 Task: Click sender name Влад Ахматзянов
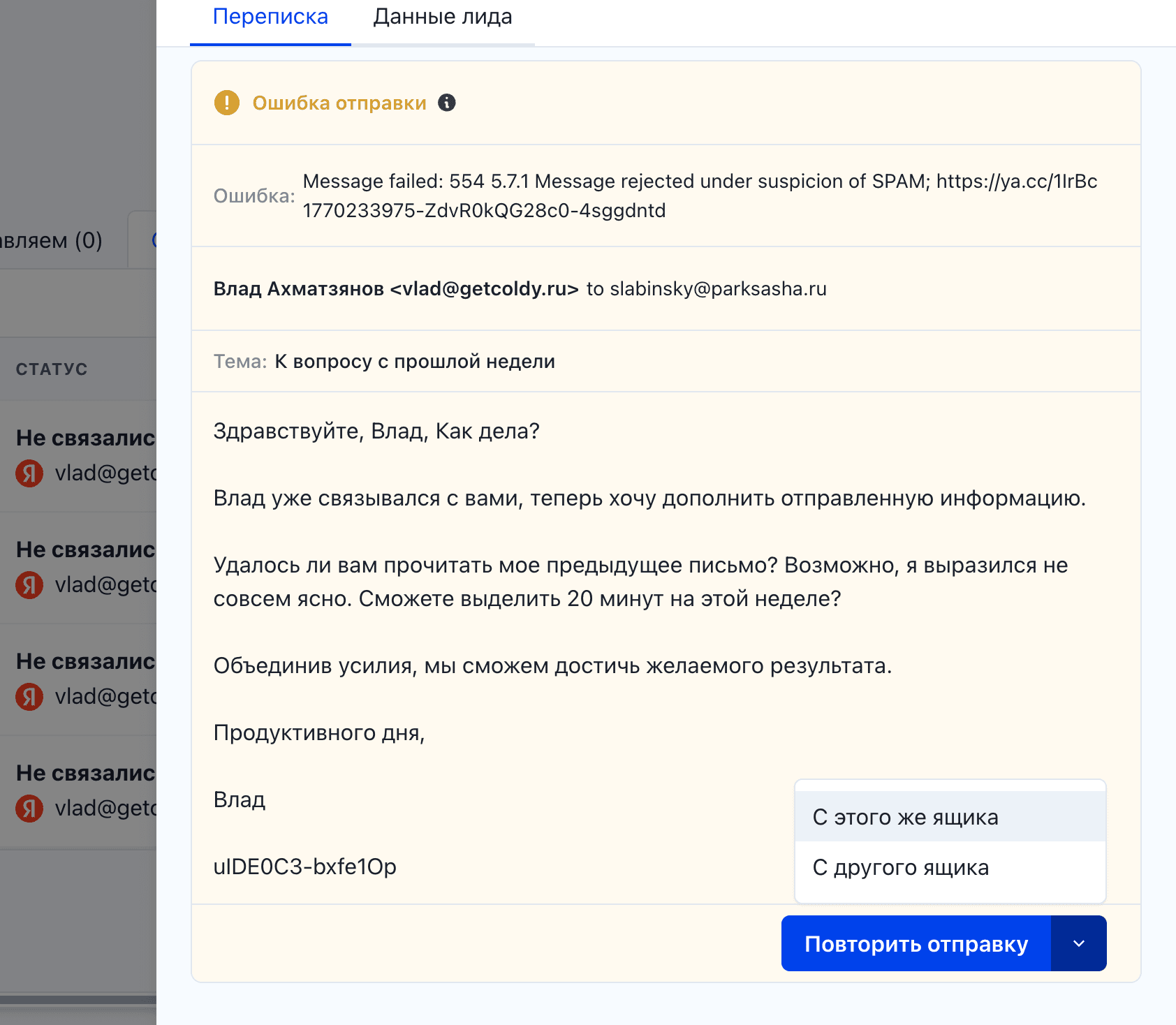point(299,289)
